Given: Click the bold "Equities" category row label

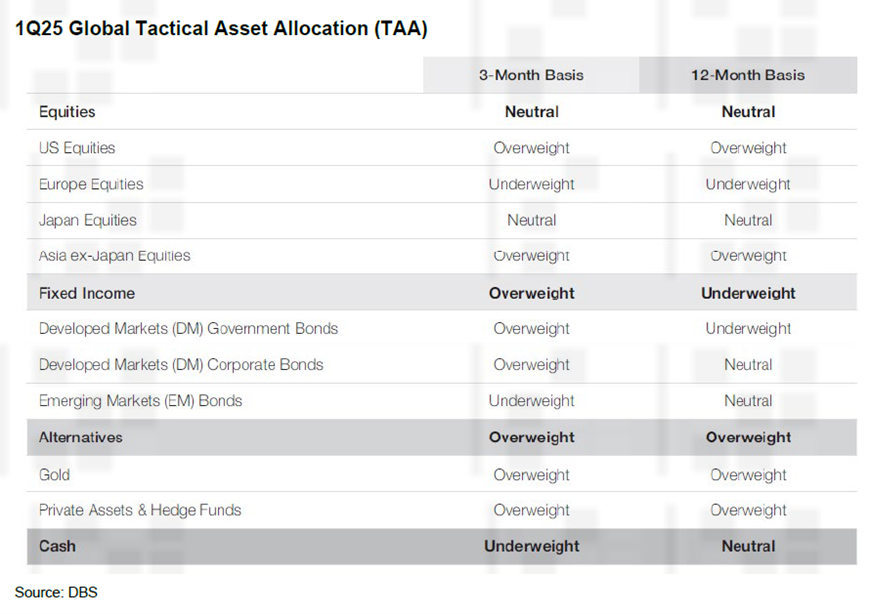Looking at the screenshot, I should click(x=67, y=112).
